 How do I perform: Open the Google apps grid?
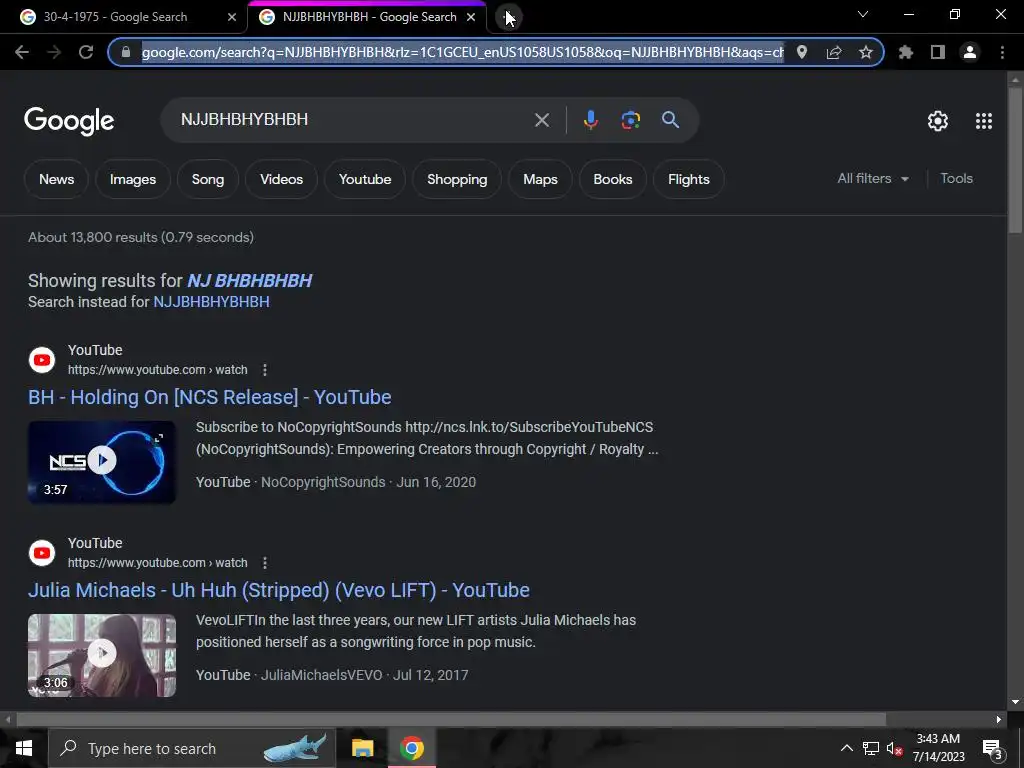coord(984,121)
